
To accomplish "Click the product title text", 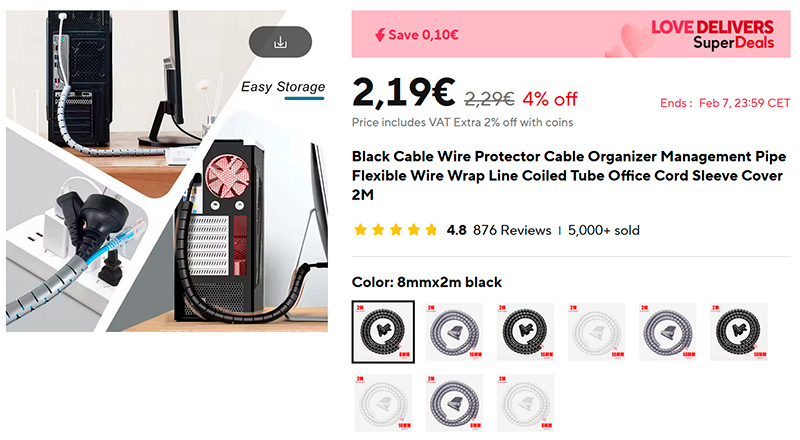I will [570, 175].
